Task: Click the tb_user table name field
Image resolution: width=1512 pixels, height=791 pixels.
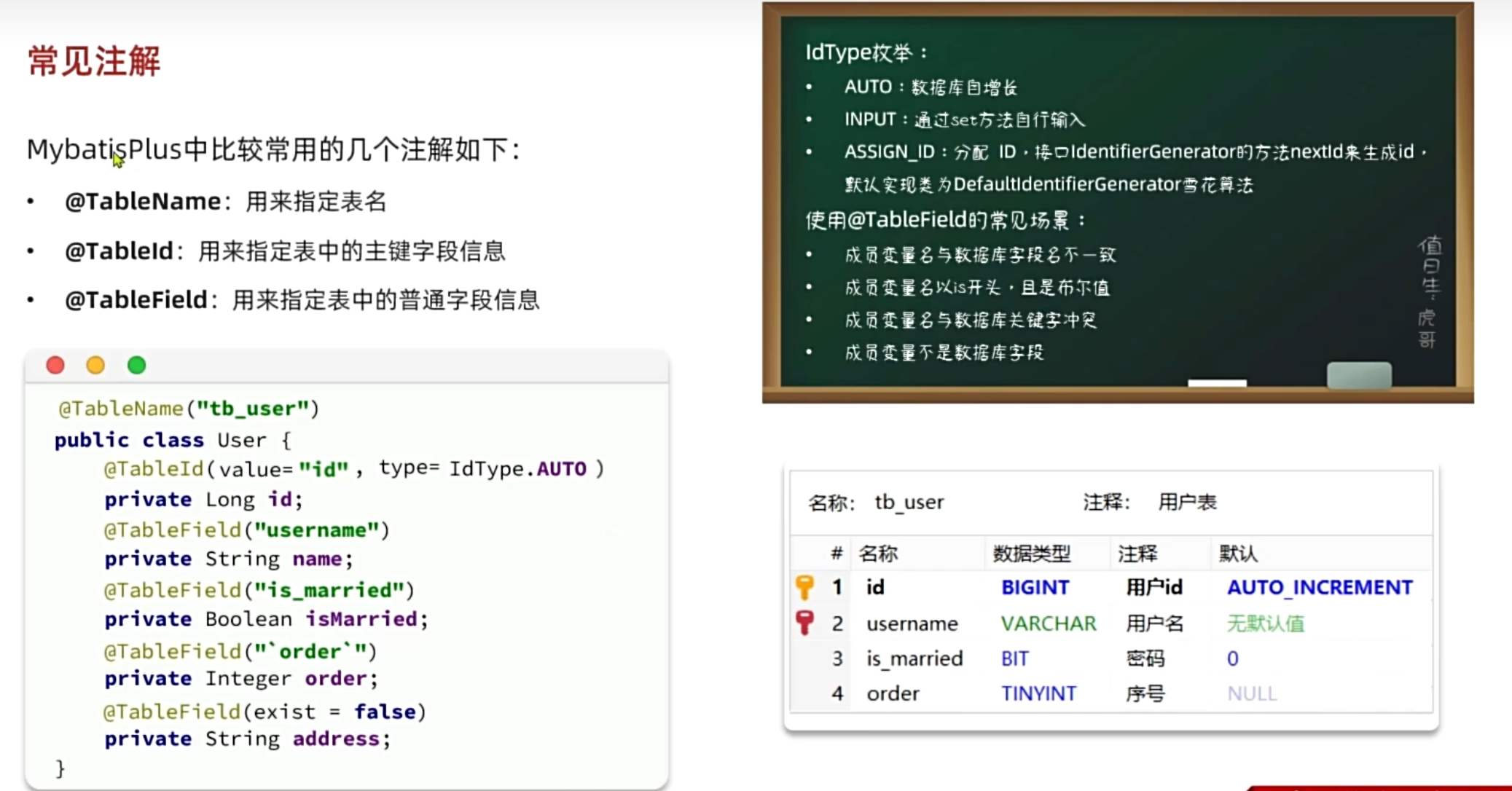Action: click(x=909, y=502)
